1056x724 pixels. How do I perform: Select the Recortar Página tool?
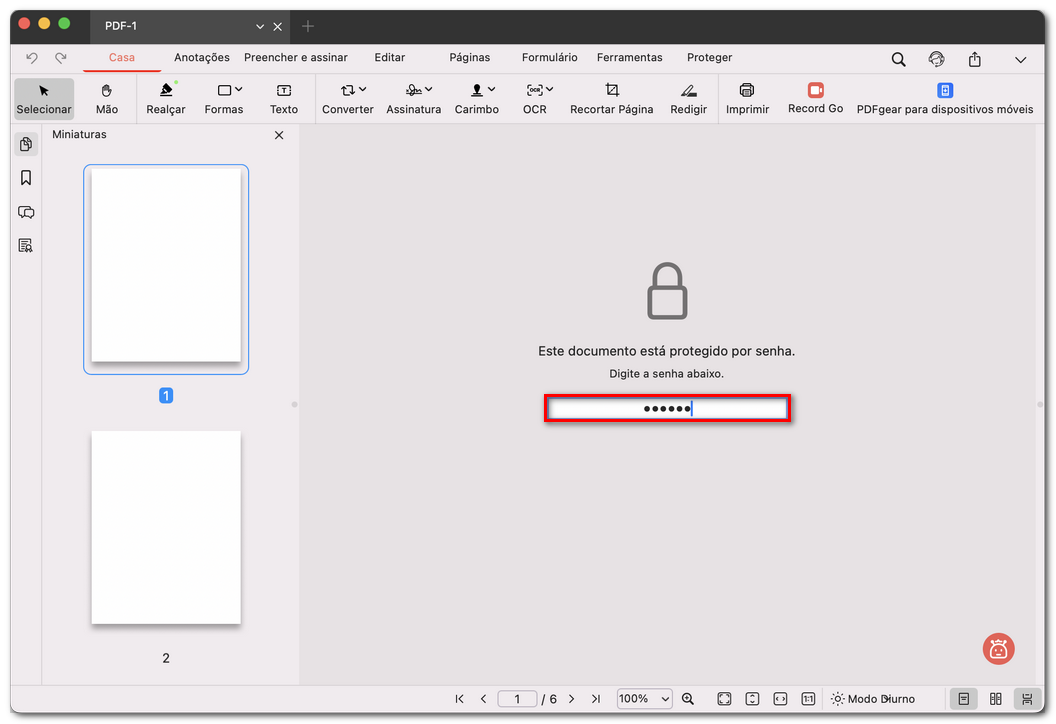click(611, 98)
